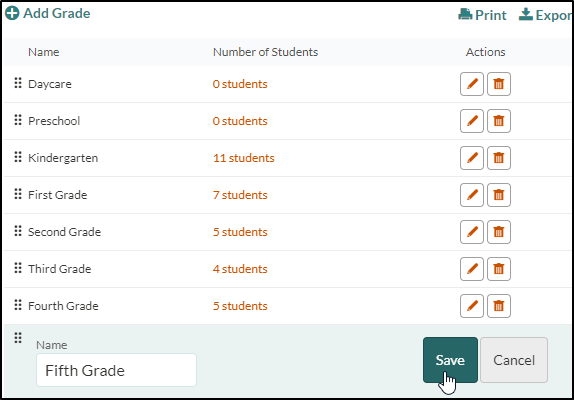This screenshot has height=400, width=574.
Task: Click the drag handle beside Third Grade
Action: click(x=18, y=268)
